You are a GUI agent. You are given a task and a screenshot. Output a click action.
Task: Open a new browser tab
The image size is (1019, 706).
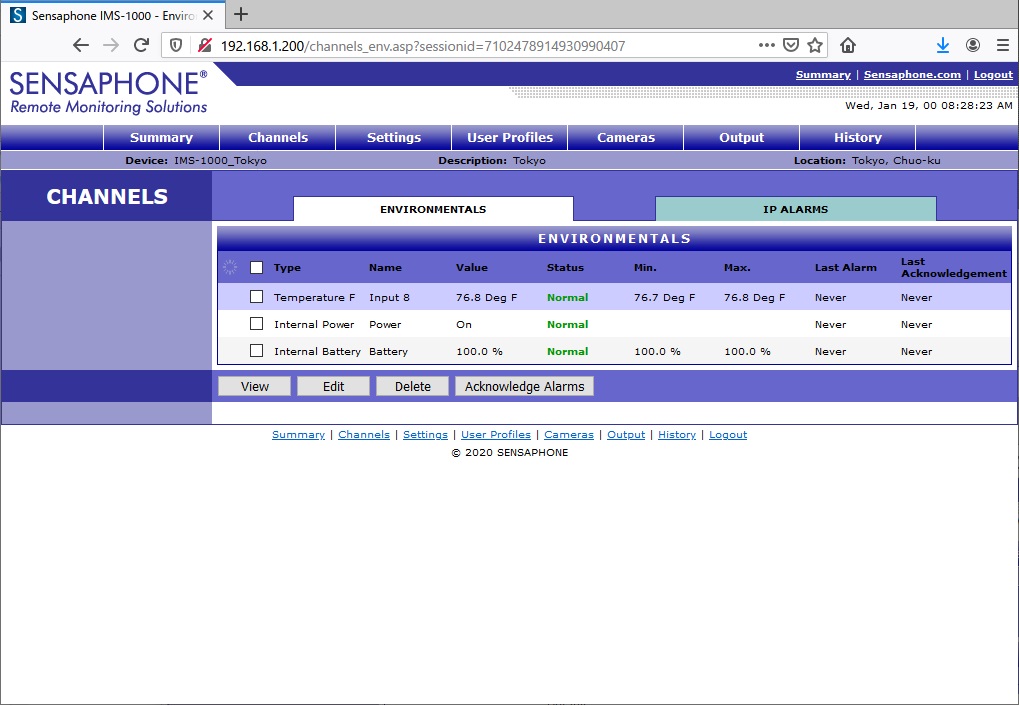pyautogui.click(x=241, y=14)
